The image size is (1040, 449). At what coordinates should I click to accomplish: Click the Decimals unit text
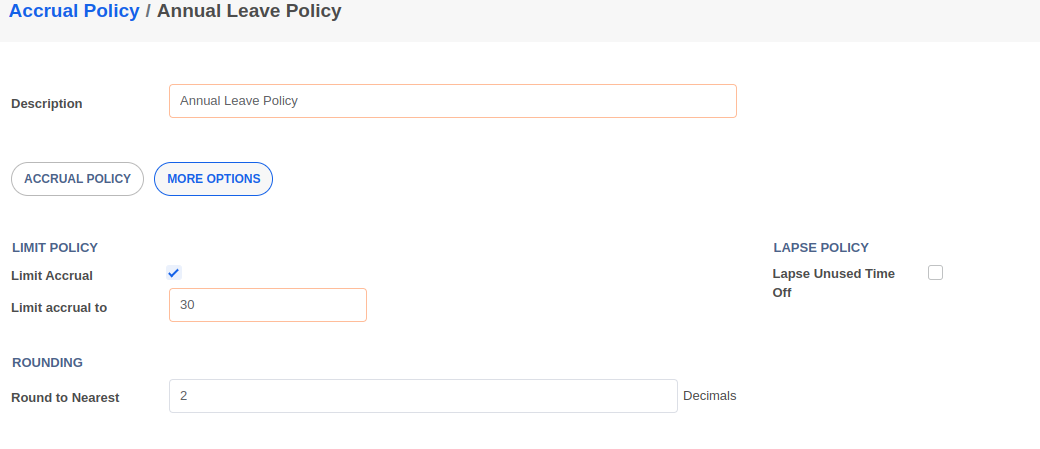click(710, 396)
